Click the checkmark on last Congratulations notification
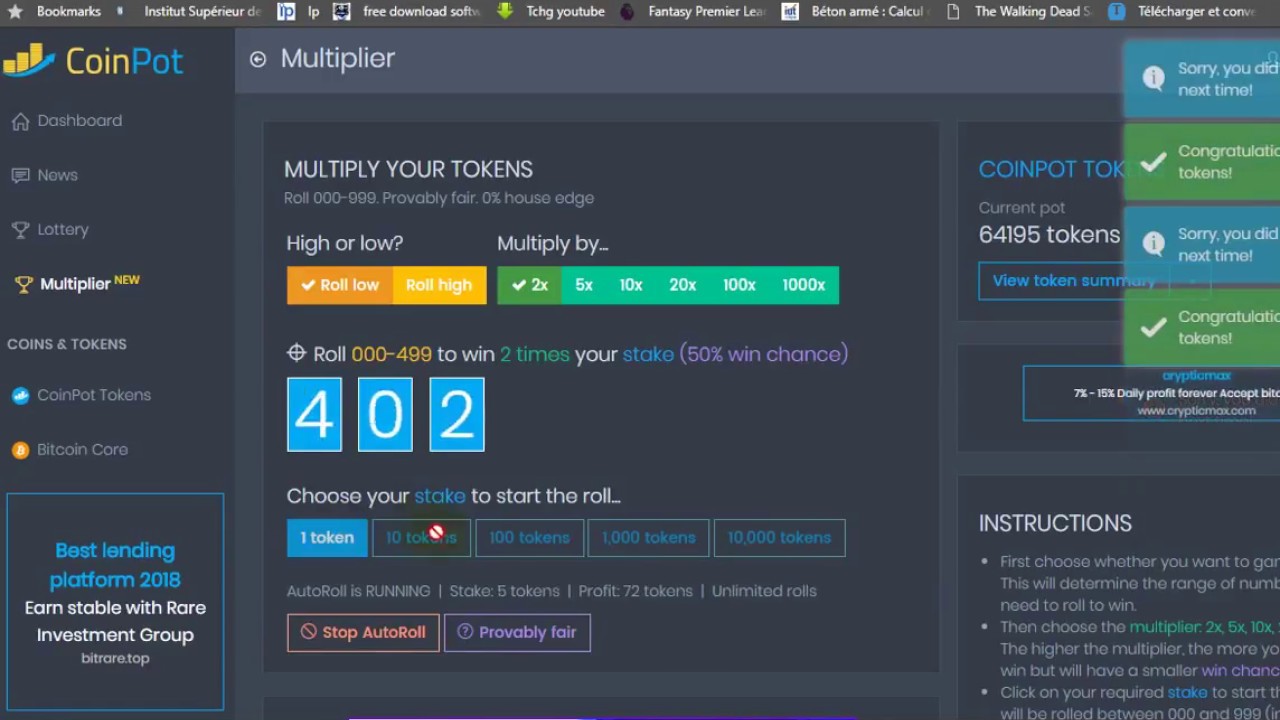This screenshot has width=1280, height=720. point(1154,327)
